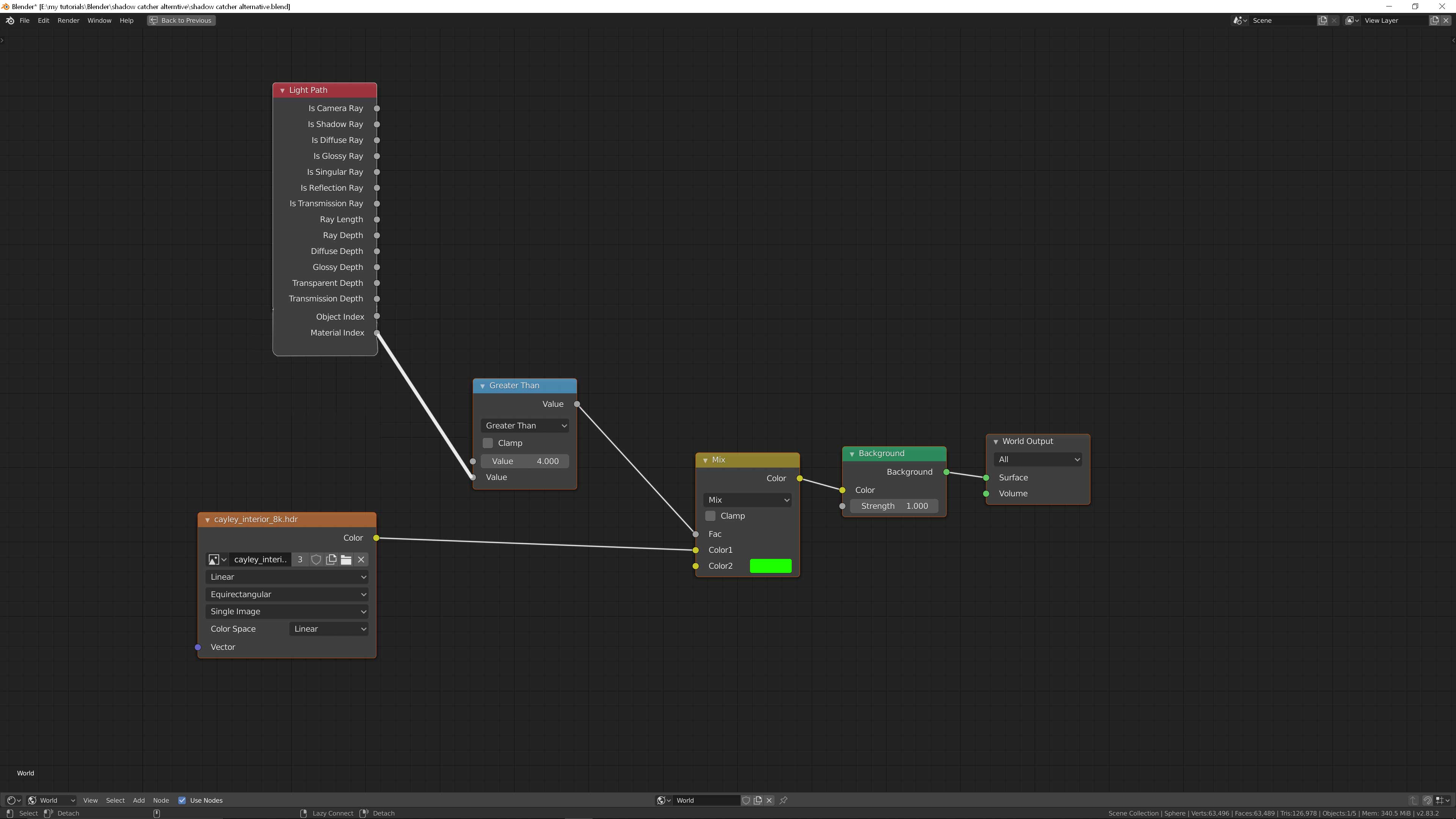The height and width of the screenshot is (819, 1456).
Task: Open Color Space Linear dropdown
Action: [x=329, y=629]
